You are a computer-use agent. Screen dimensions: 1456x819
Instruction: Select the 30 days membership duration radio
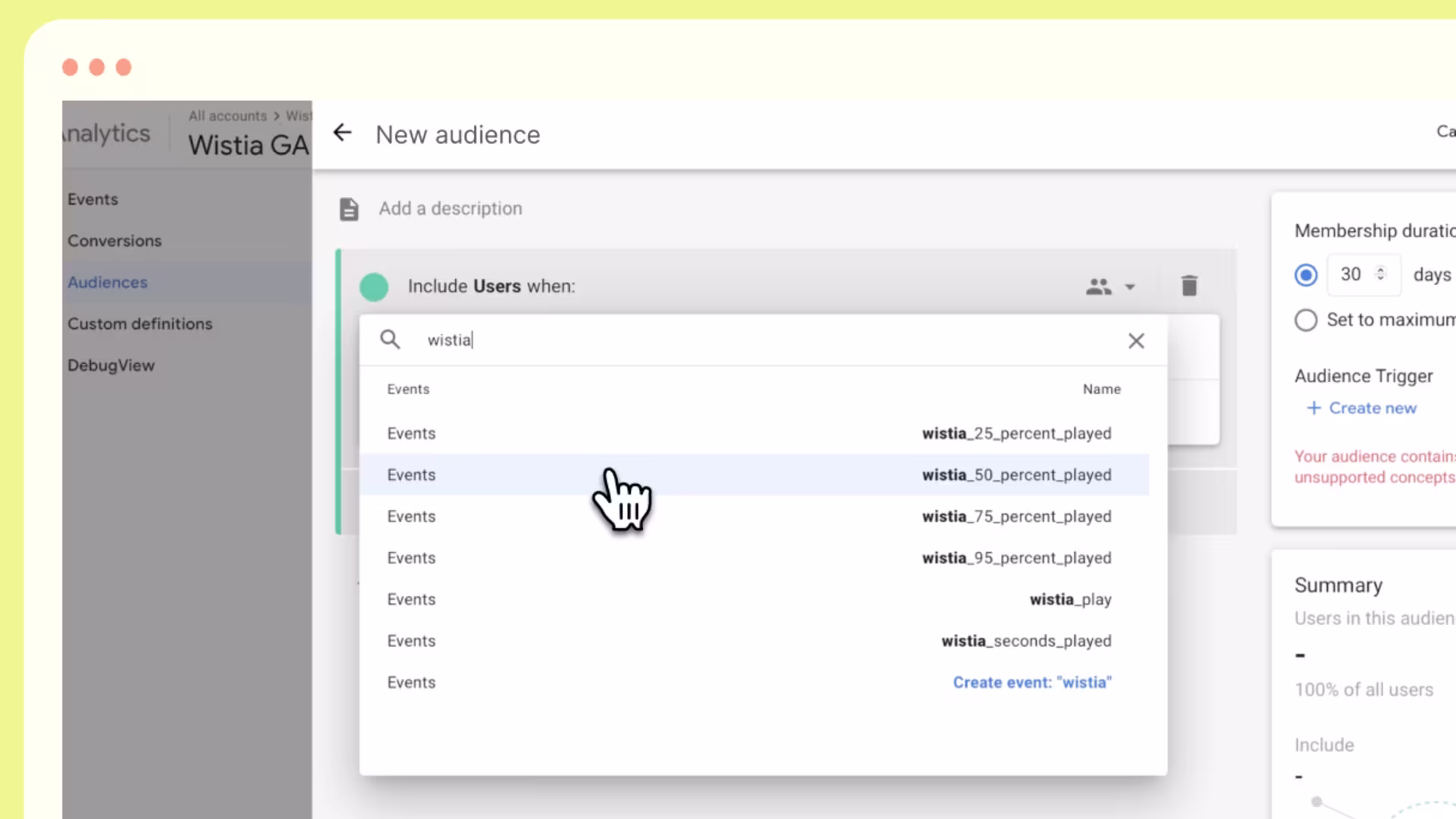pos(1306,275)
